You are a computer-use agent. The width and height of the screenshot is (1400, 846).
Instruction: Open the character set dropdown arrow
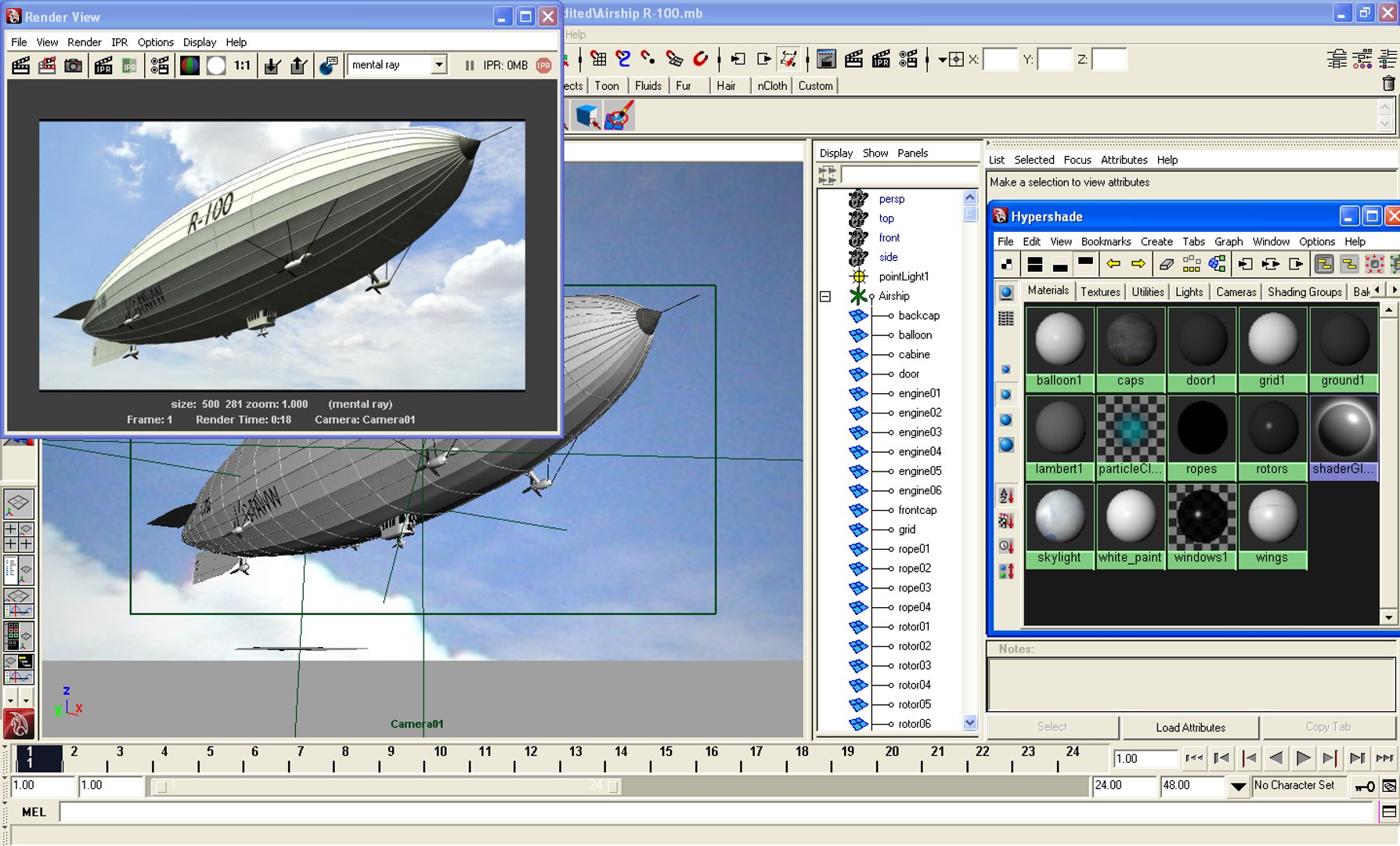click(x=1238, y=786)
